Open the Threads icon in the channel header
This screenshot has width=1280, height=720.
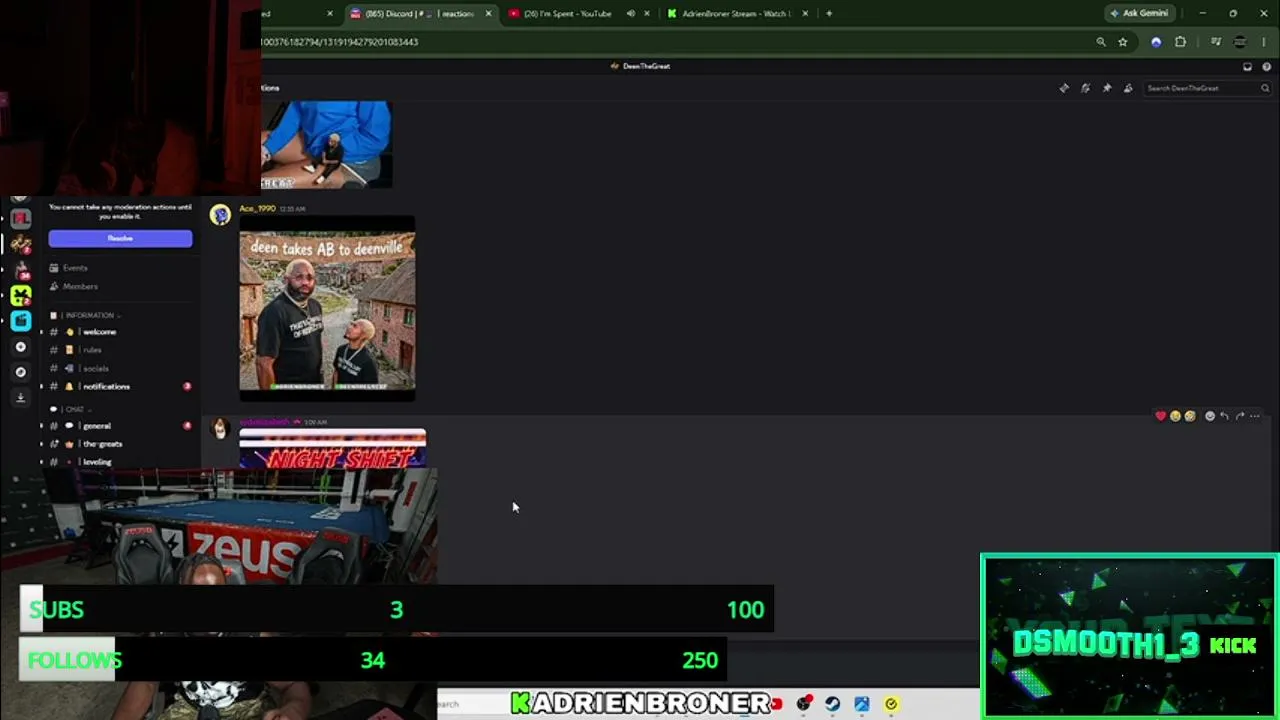[1064, 88]
